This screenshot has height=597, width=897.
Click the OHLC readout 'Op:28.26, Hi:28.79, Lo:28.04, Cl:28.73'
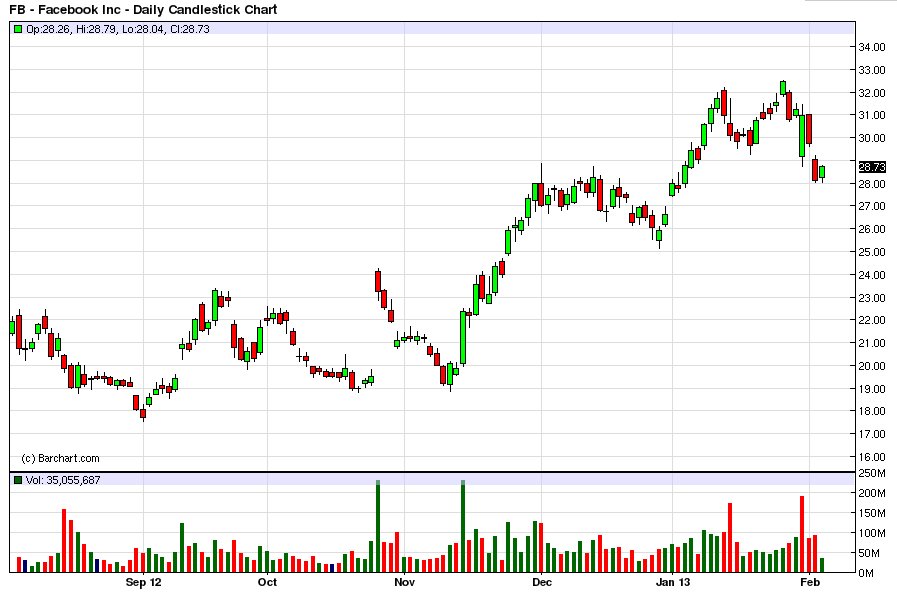118,29
